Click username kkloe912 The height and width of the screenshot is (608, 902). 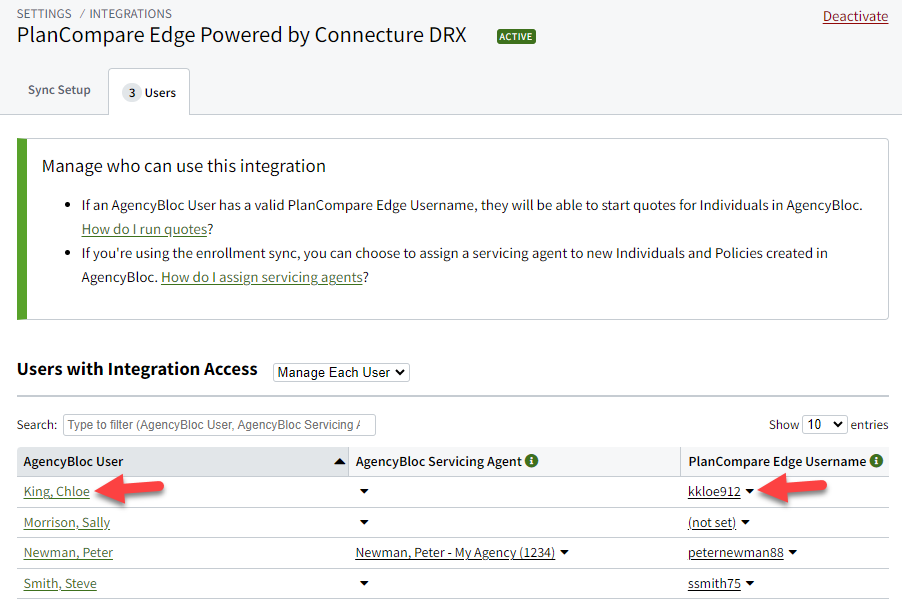click(x=714, y=492)
